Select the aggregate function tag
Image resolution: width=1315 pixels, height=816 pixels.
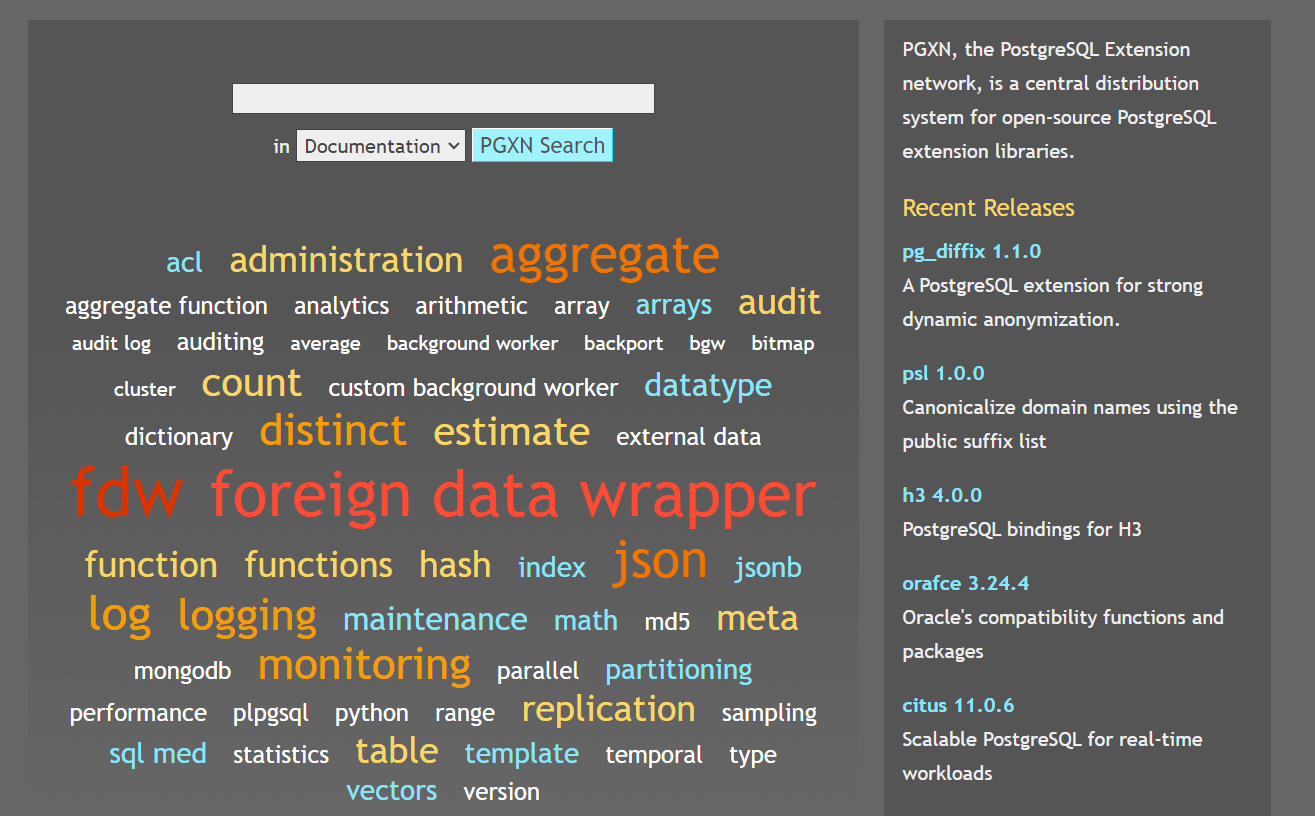tap(166, 306)
